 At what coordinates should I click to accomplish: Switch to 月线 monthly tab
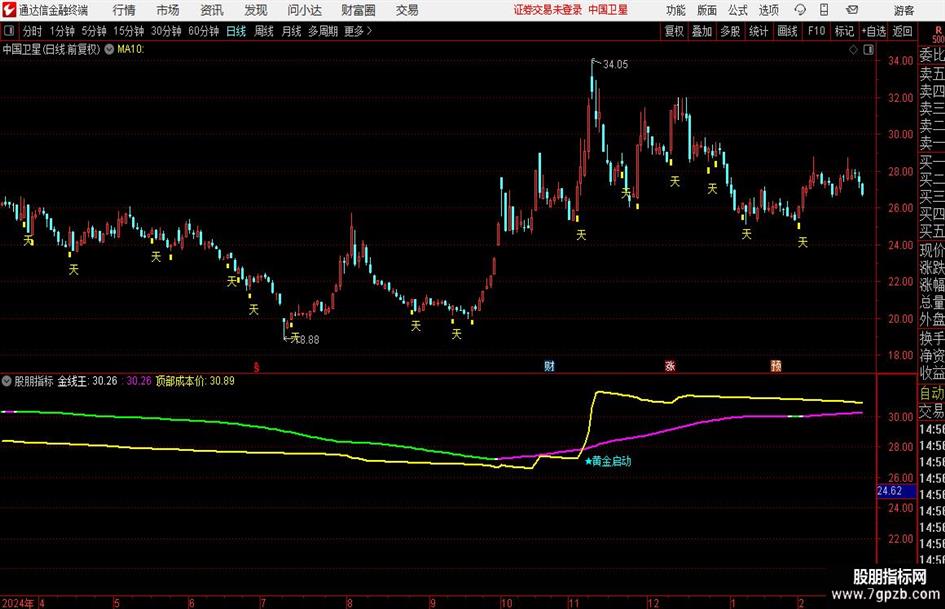(x=291, y=31)
